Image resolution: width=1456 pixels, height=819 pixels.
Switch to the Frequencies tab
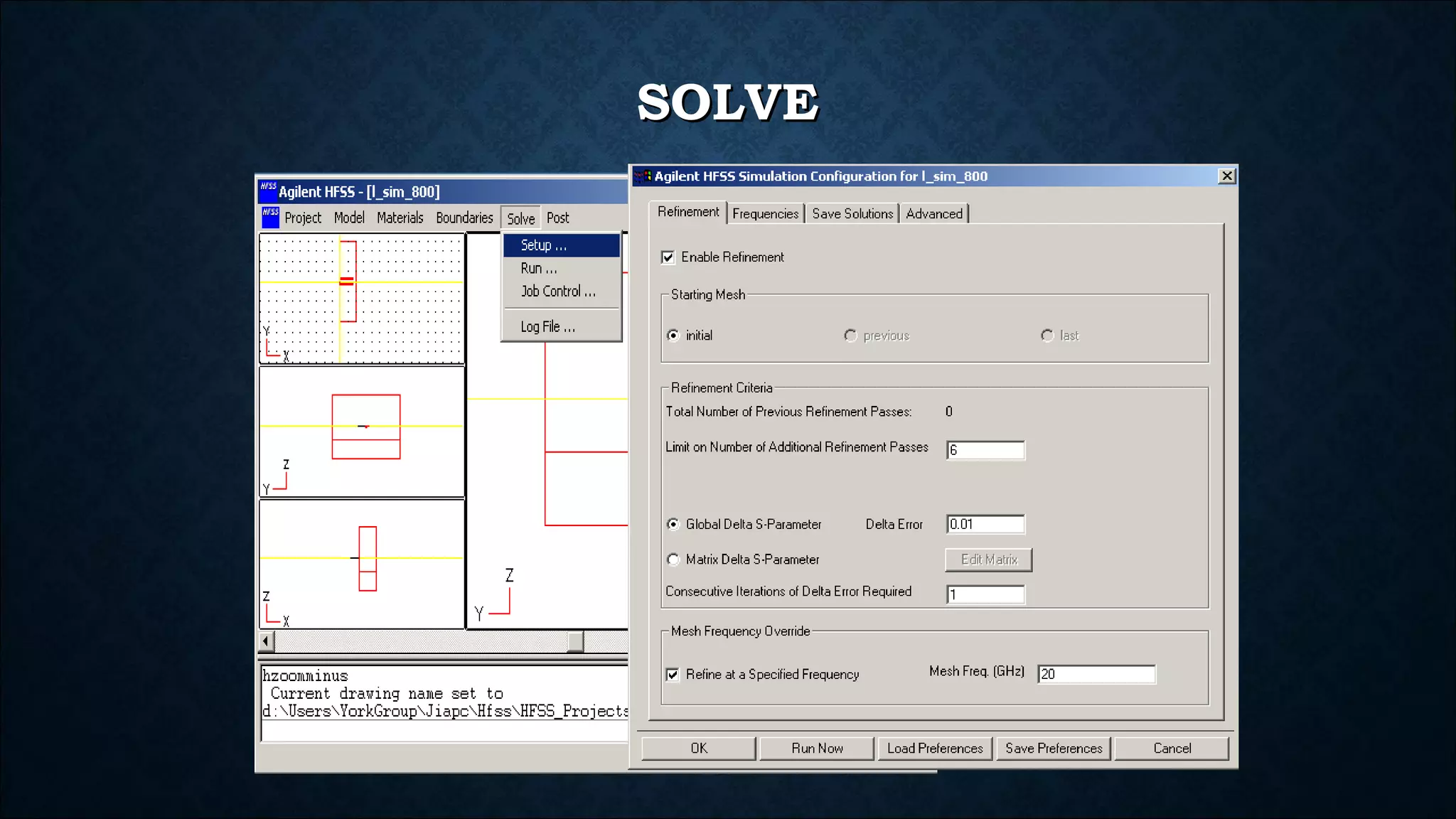765,214
